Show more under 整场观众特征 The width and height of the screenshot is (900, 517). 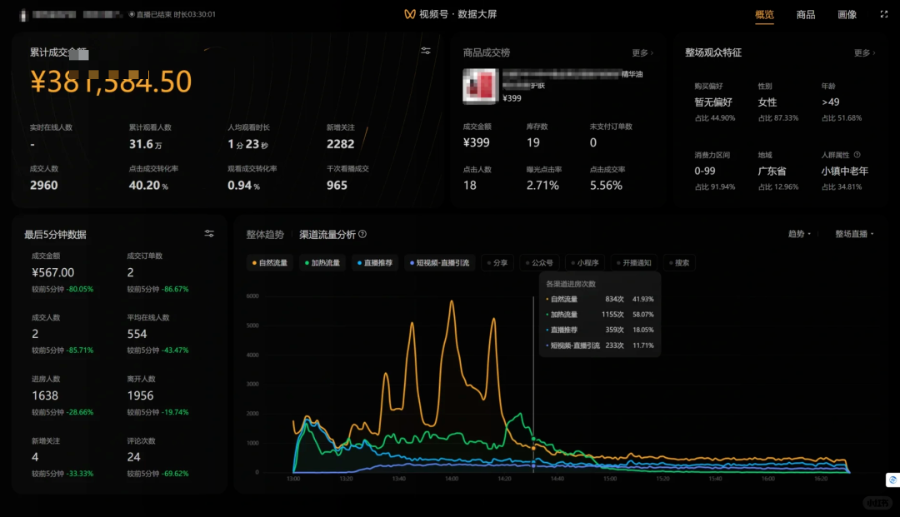[864, 53]
